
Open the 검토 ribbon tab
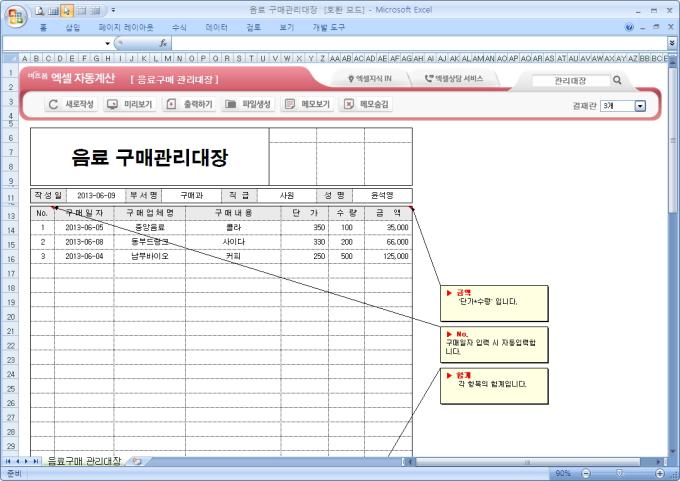[x=254, y=28]
